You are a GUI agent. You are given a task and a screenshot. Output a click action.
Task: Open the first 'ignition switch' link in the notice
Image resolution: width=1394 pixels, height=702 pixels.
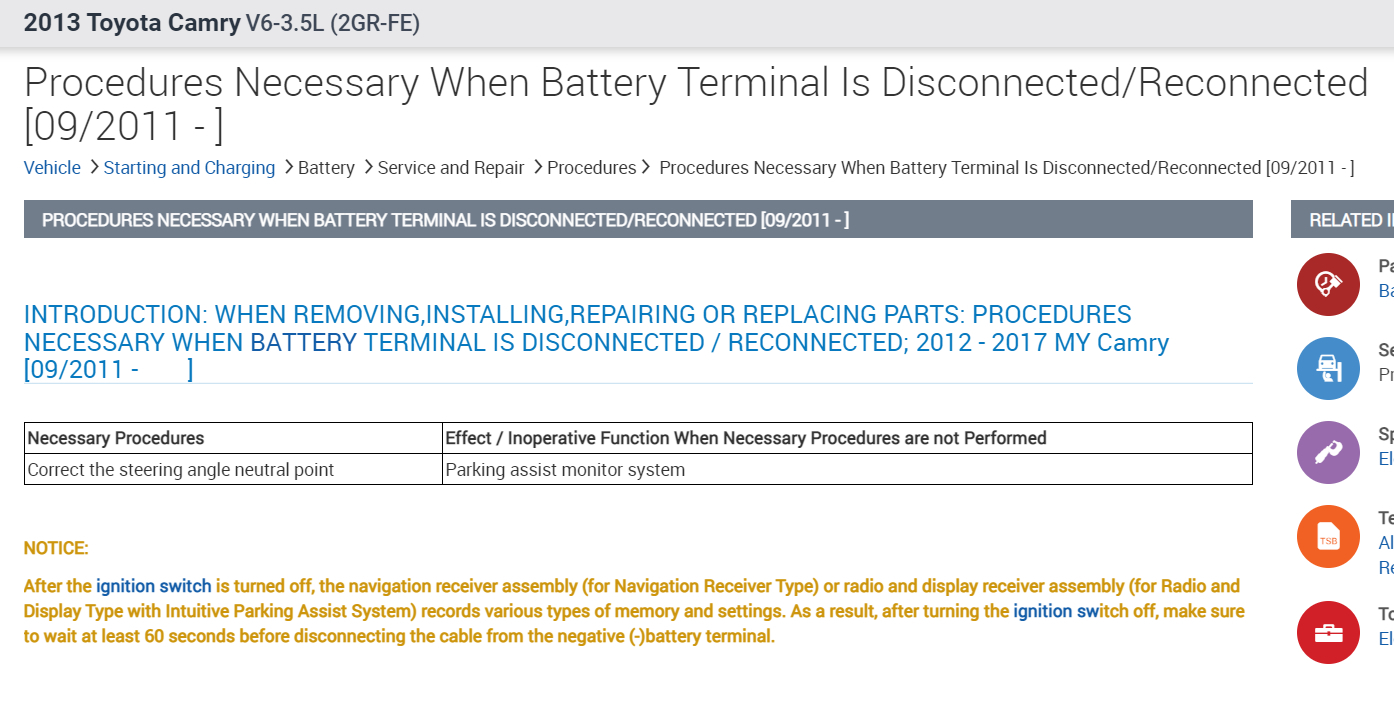[154, 586]
